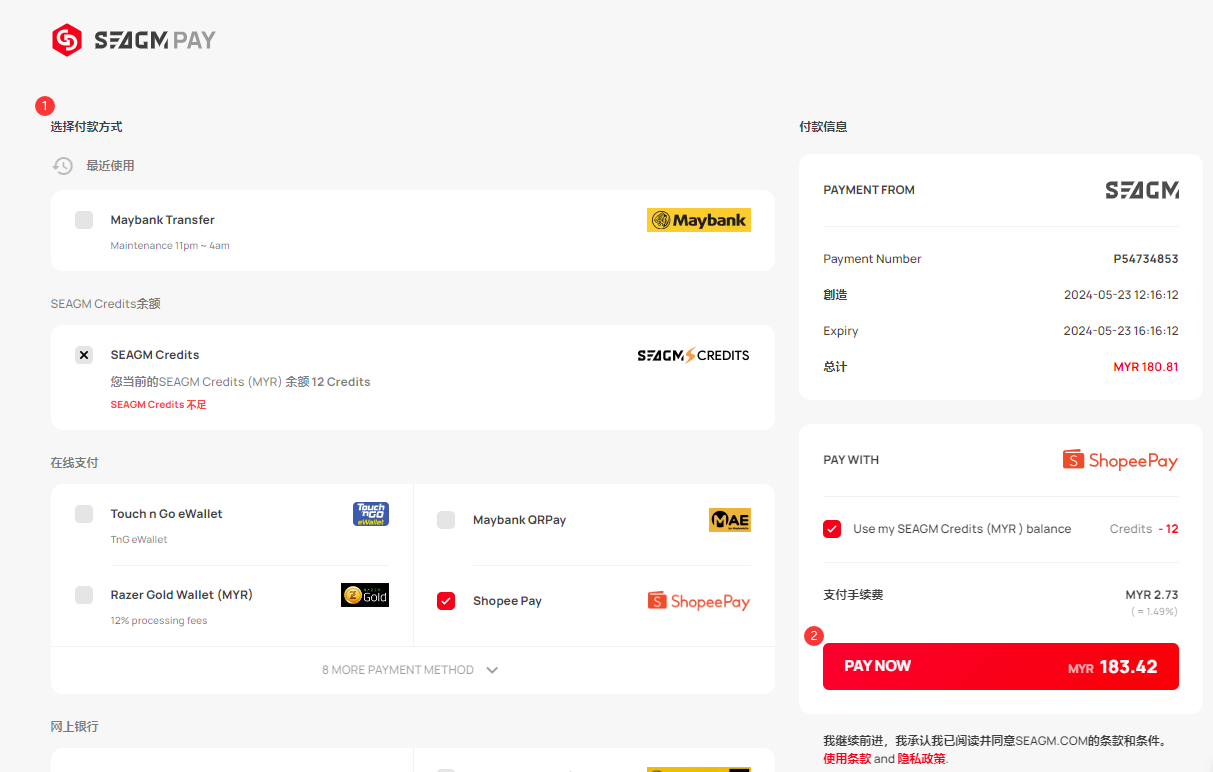The image size is (1213, 772).
Task: Click payment number P54734853
Action: point(1146,259)
